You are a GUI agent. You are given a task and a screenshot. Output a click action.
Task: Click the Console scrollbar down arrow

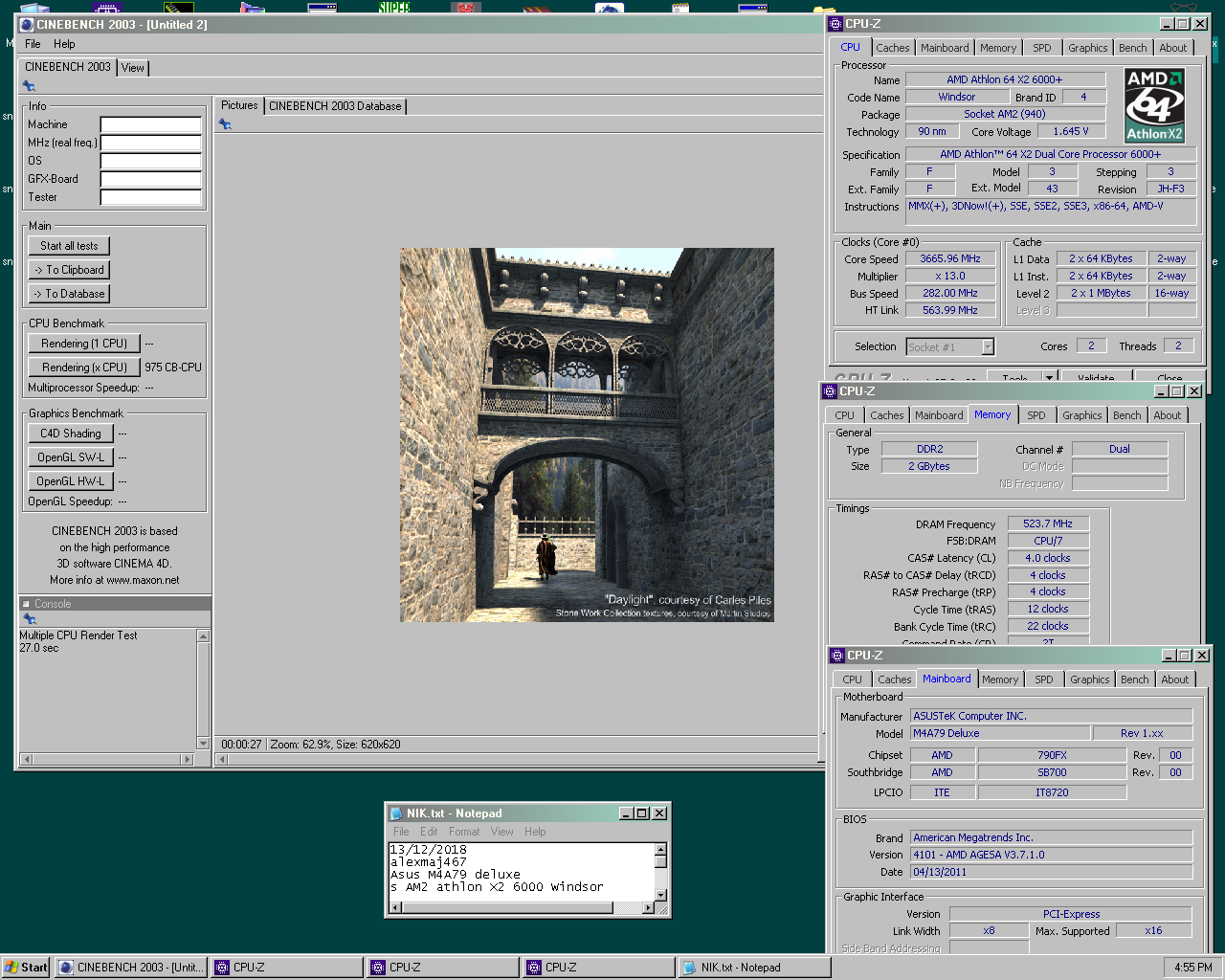click(x=203, y=743)
